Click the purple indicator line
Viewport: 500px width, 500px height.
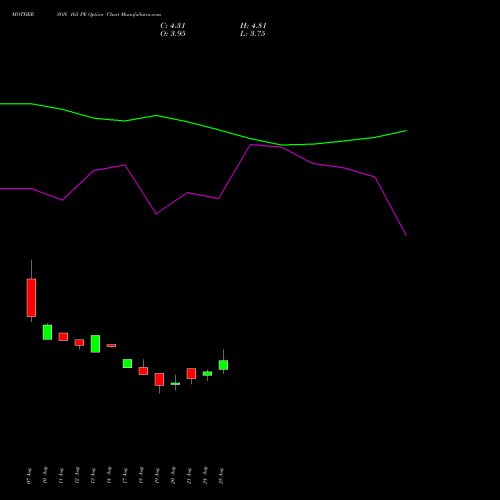pos(218,198)
